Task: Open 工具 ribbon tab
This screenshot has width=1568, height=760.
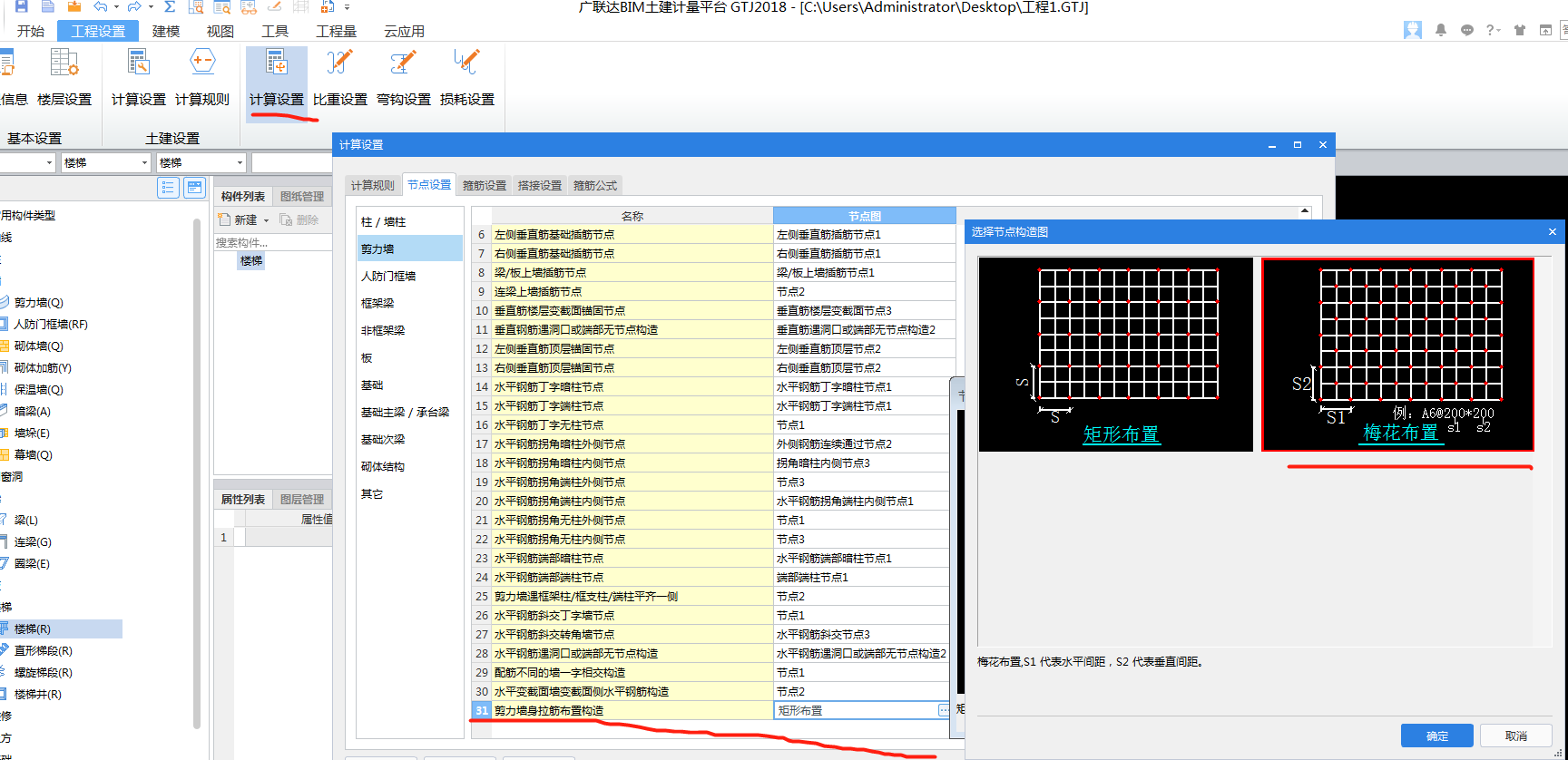Action: click(275, 31)
